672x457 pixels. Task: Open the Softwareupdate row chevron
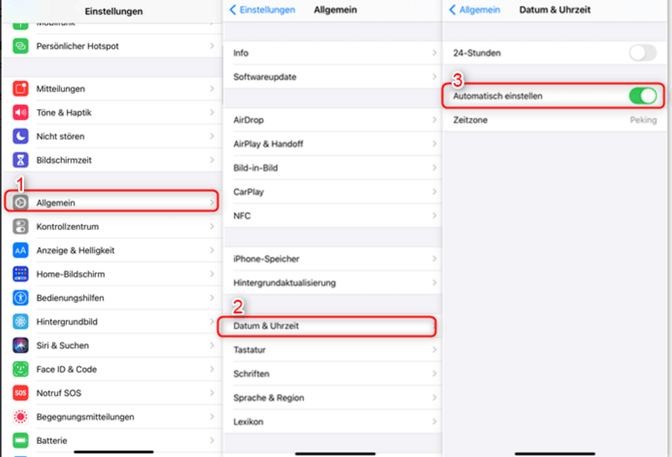click(430, 77)
